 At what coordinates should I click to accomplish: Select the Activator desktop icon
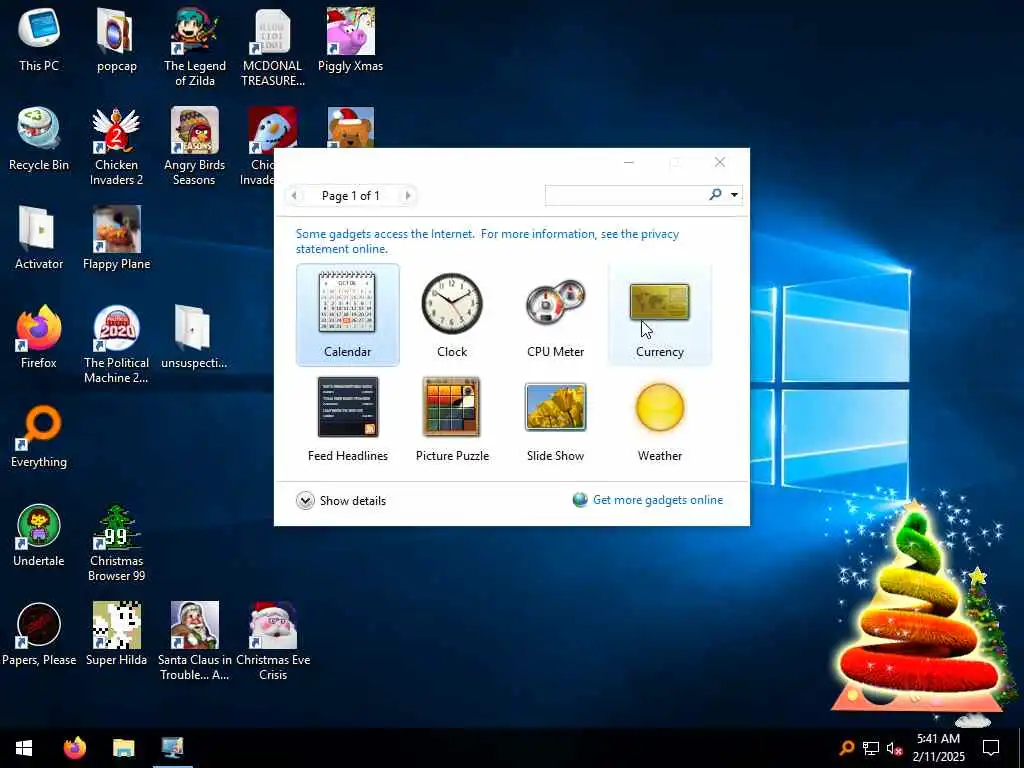39,238
